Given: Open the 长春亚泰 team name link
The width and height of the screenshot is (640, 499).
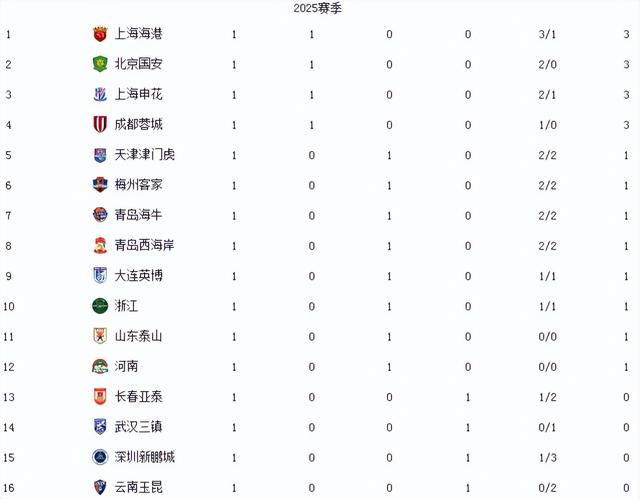Looking at the screenshot, I should tap(138, 397).
